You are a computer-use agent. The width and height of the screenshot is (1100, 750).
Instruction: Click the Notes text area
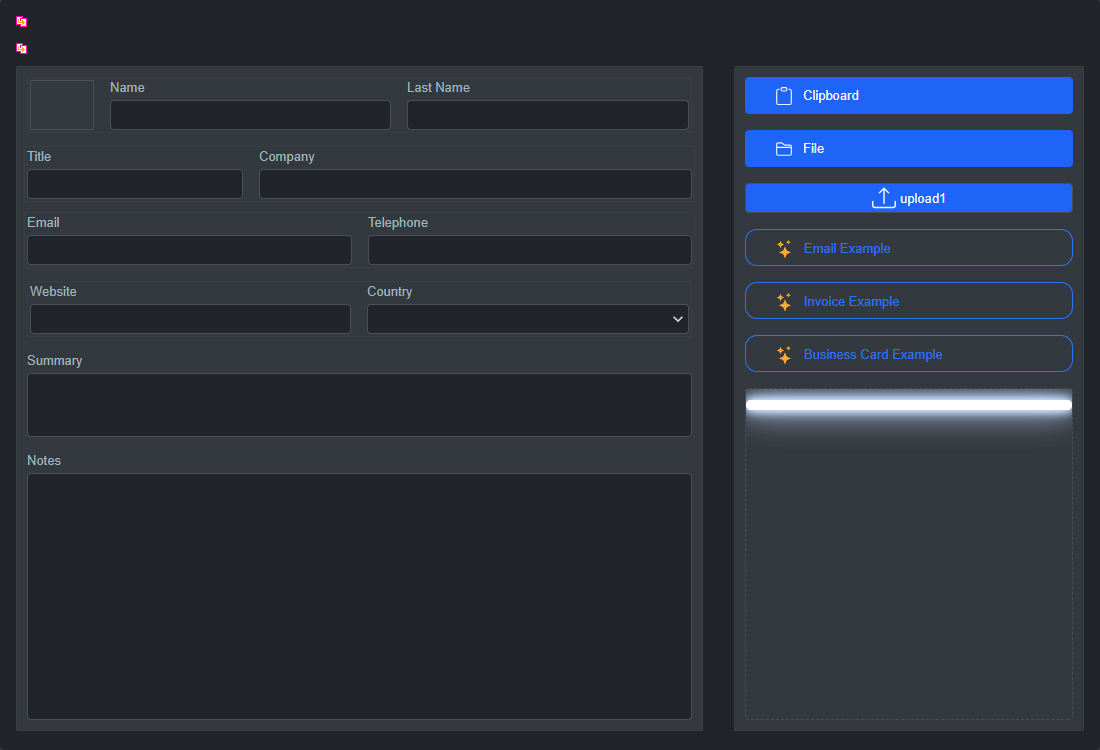pos(359,596)
